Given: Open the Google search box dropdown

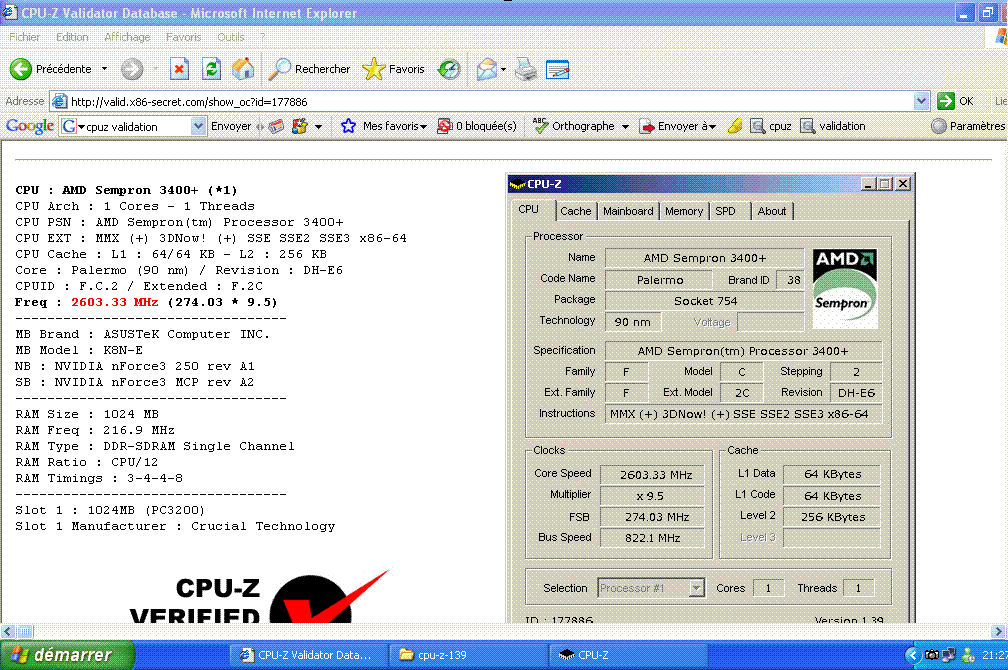Looking at the screenshot, I should click(198, 126).
